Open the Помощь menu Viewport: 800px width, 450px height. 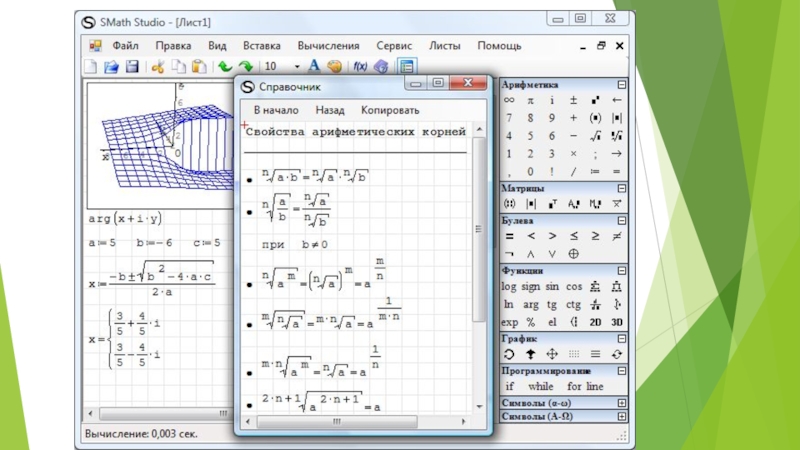pyautogui.click(x=499, y=46)
